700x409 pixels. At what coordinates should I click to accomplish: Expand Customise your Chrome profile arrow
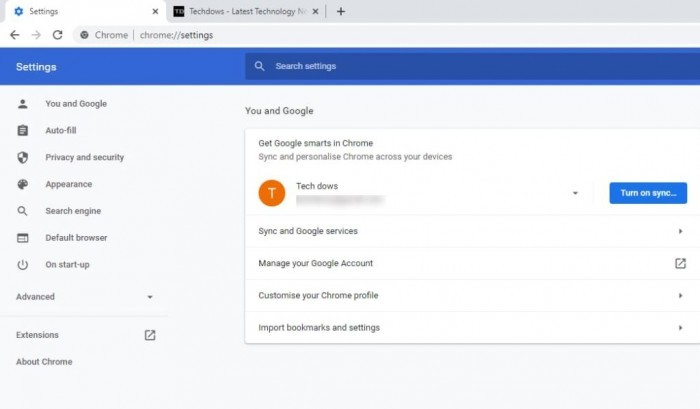coord(680,296)
